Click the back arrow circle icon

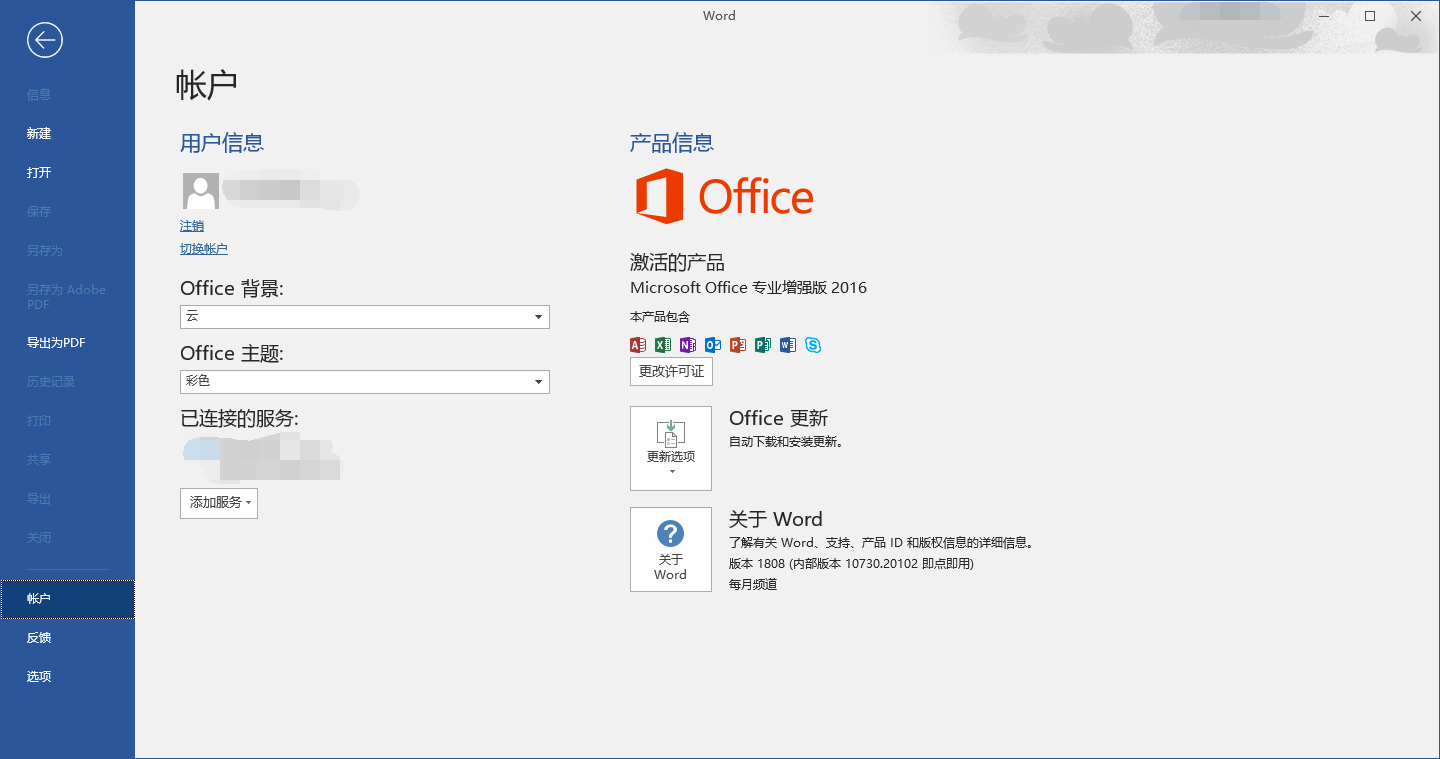tap(45, 40)
